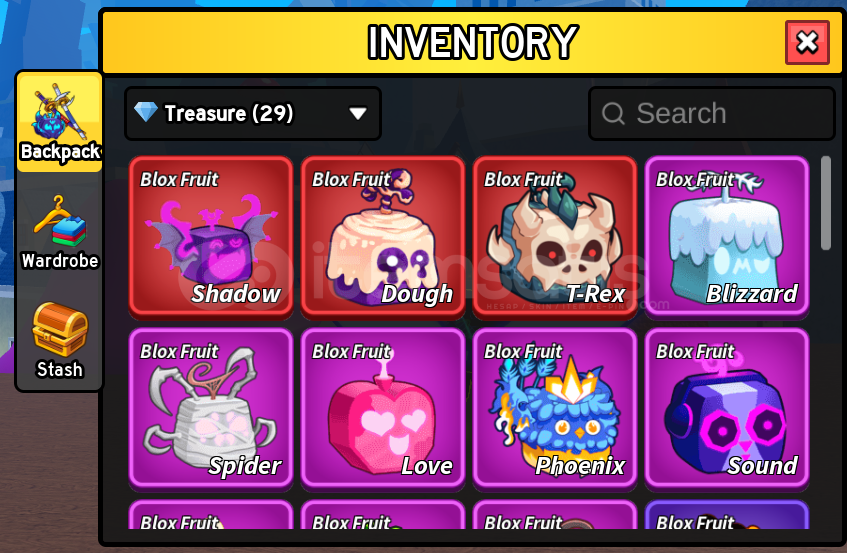Click the magnifying glass search icon

click(613, 113)
